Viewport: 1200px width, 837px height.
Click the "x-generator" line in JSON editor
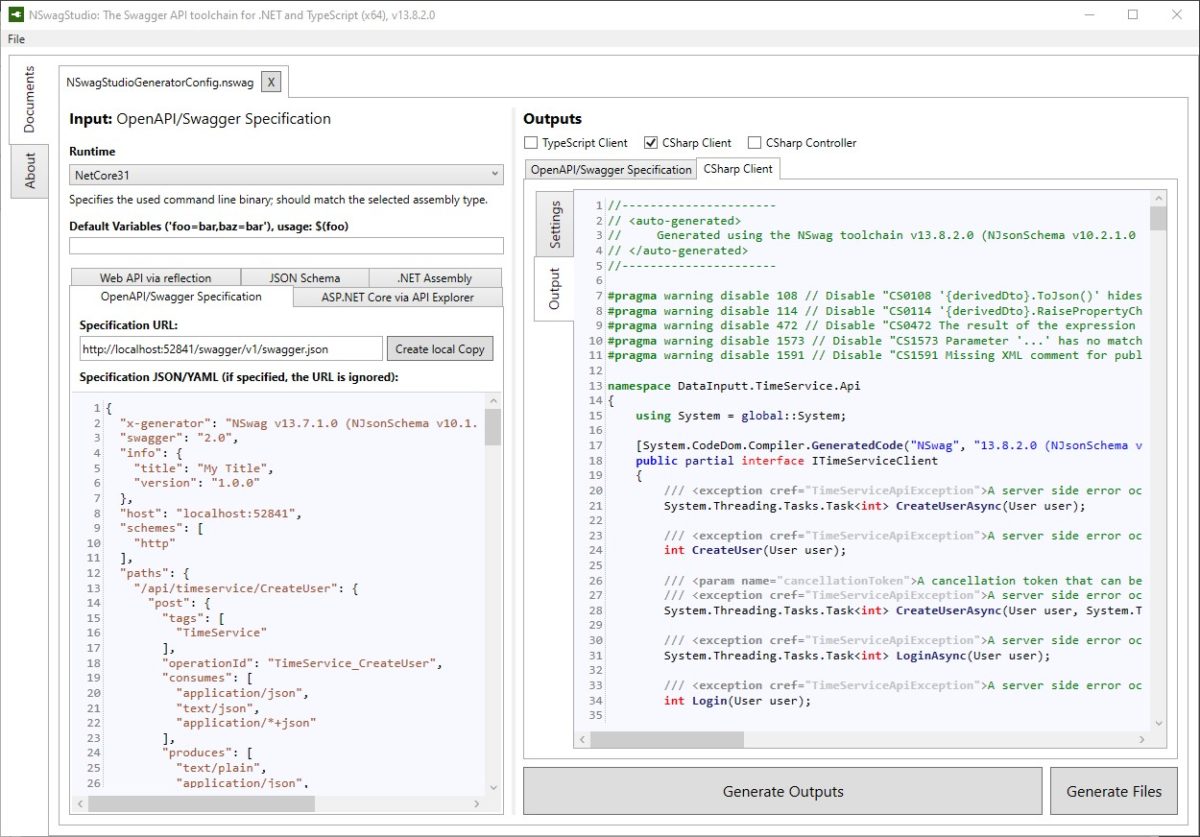[300, 423]
